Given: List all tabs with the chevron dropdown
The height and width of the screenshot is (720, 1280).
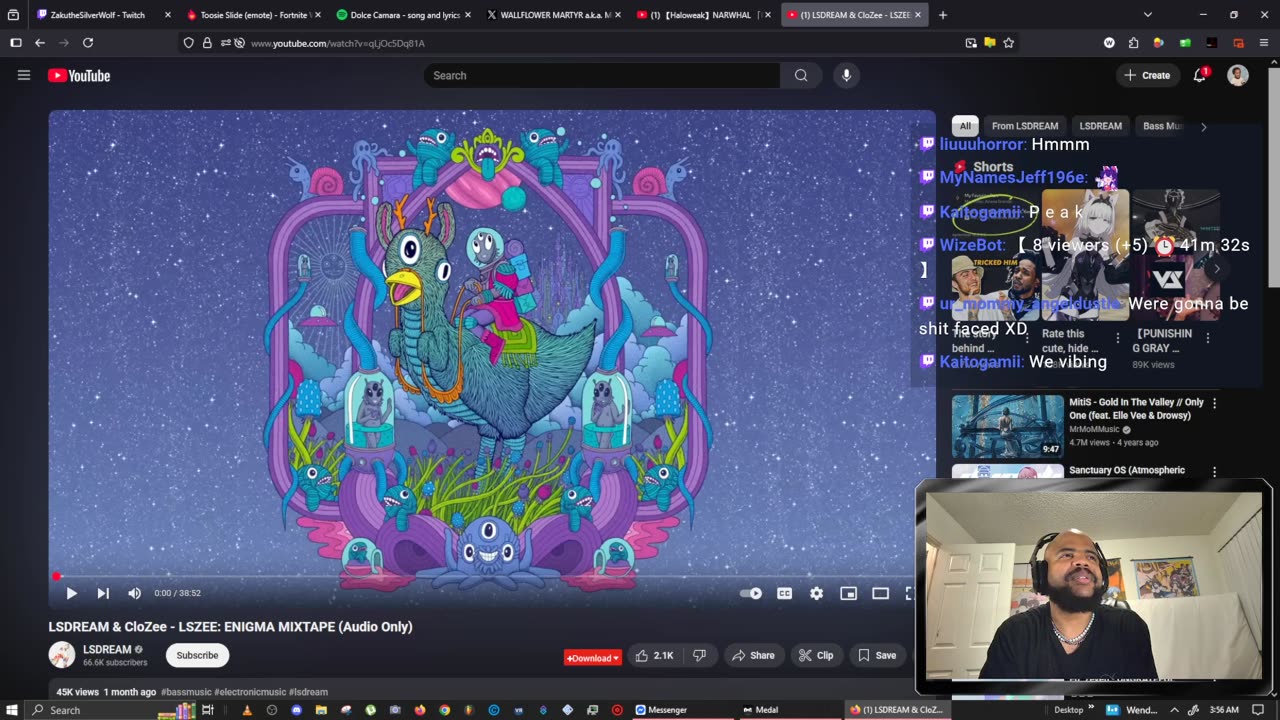Looking at the screenshot, I should [1147, 15].
